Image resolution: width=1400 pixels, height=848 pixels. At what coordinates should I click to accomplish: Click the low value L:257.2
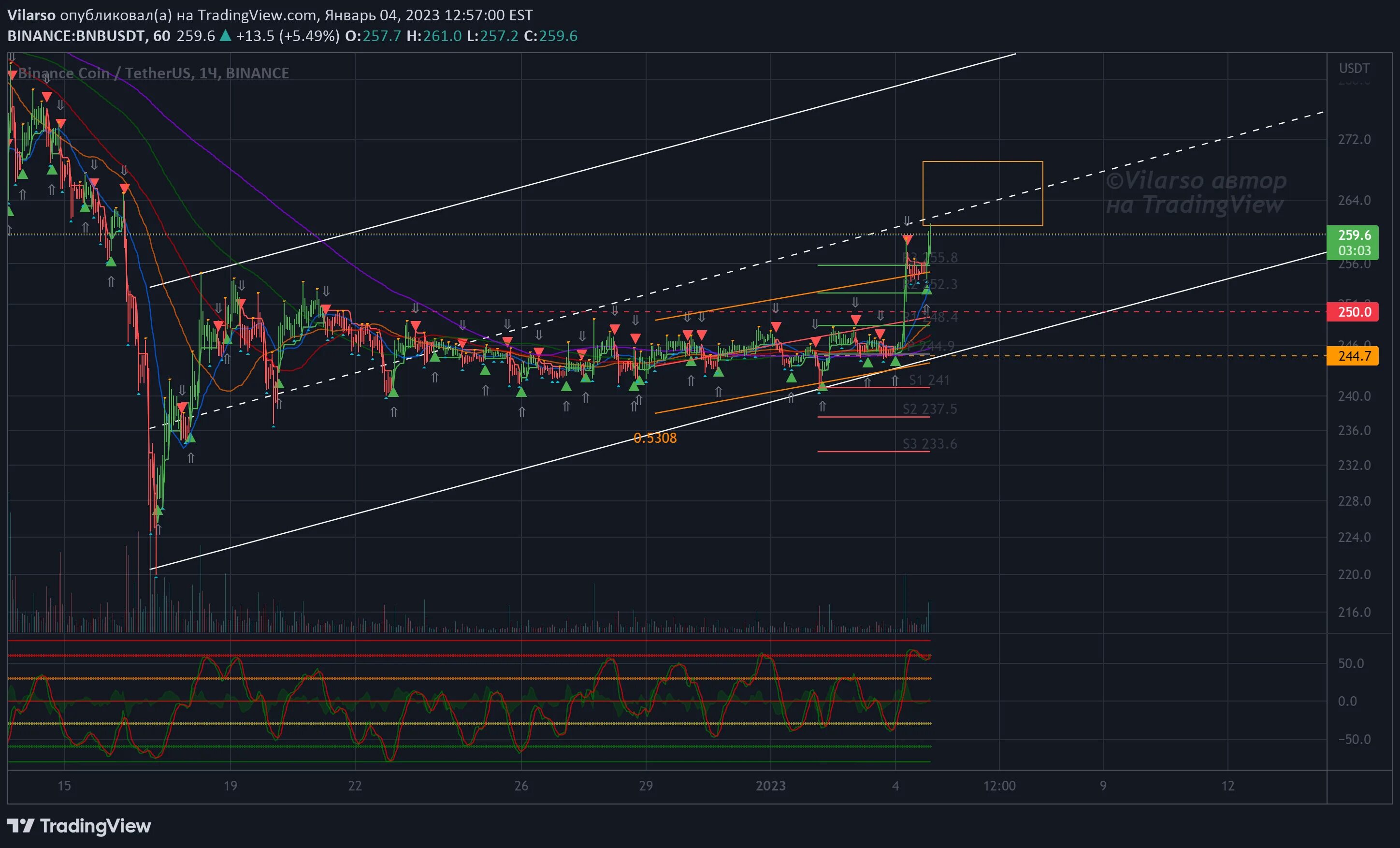point(492,36)
